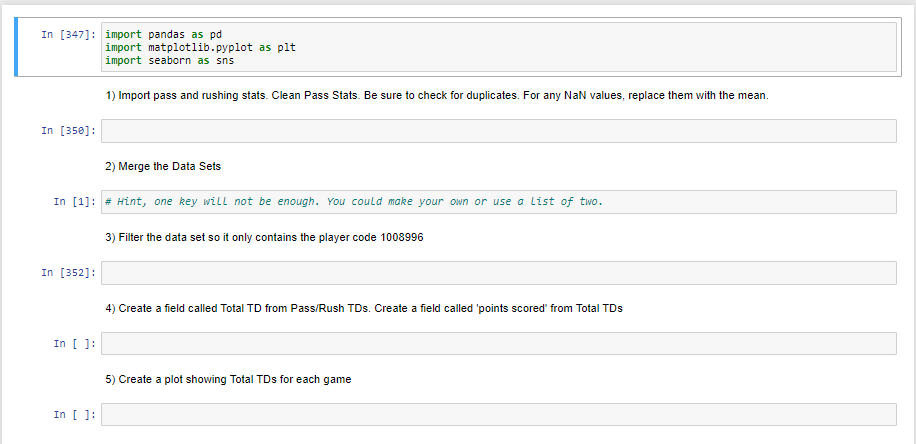Click the empty cell below step 5 text
916x444 pixels.
(498, 414)
